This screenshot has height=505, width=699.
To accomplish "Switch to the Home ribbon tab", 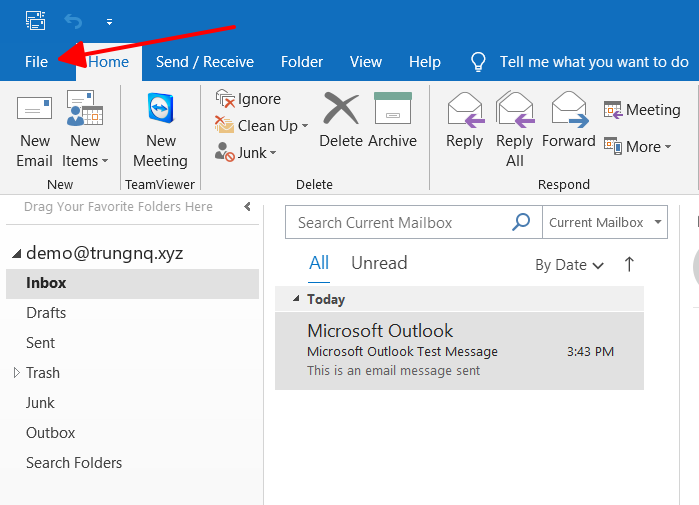I will coord(109,62).
